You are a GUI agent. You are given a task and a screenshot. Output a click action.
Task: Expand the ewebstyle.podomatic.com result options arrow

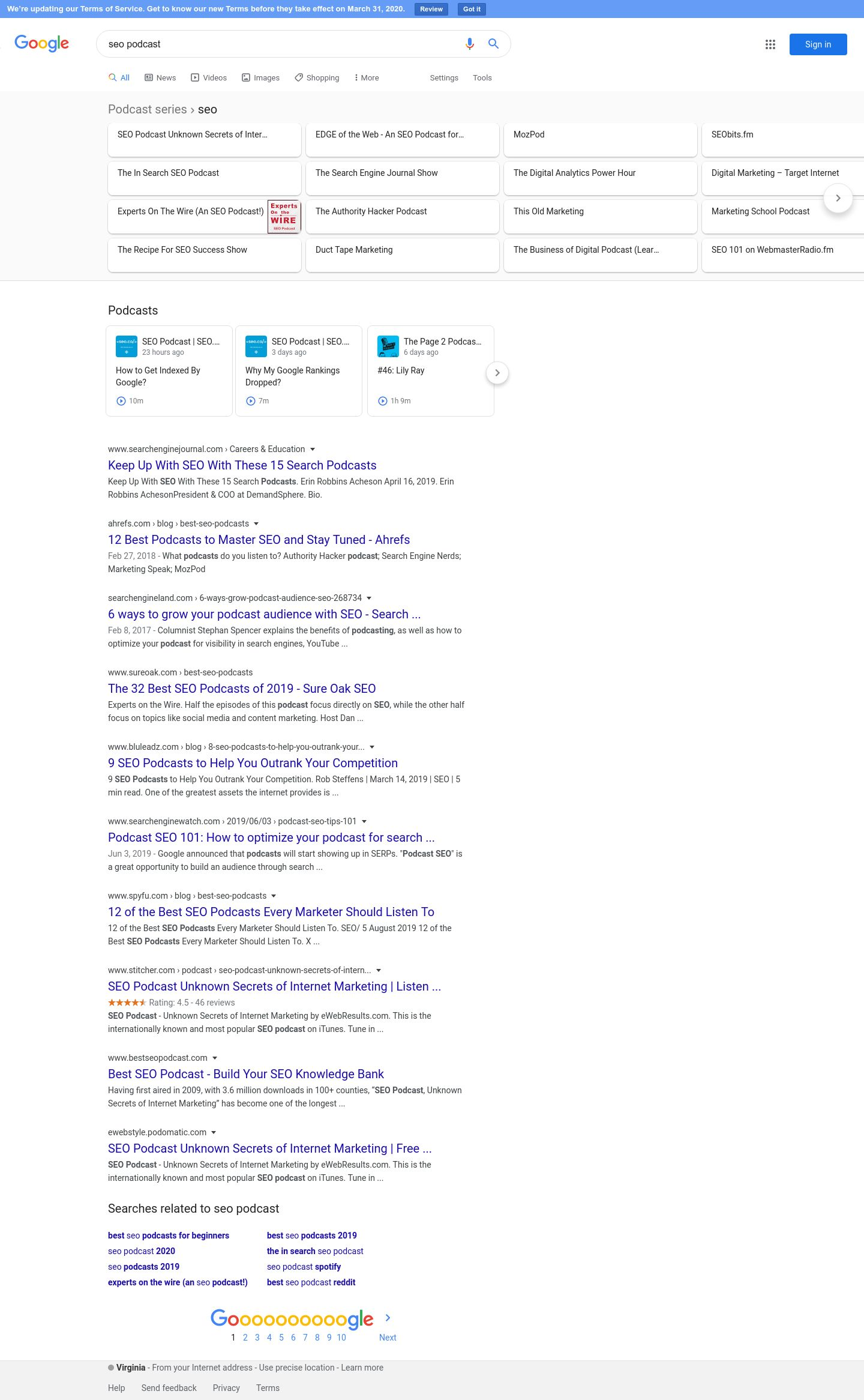(214, 1132)
